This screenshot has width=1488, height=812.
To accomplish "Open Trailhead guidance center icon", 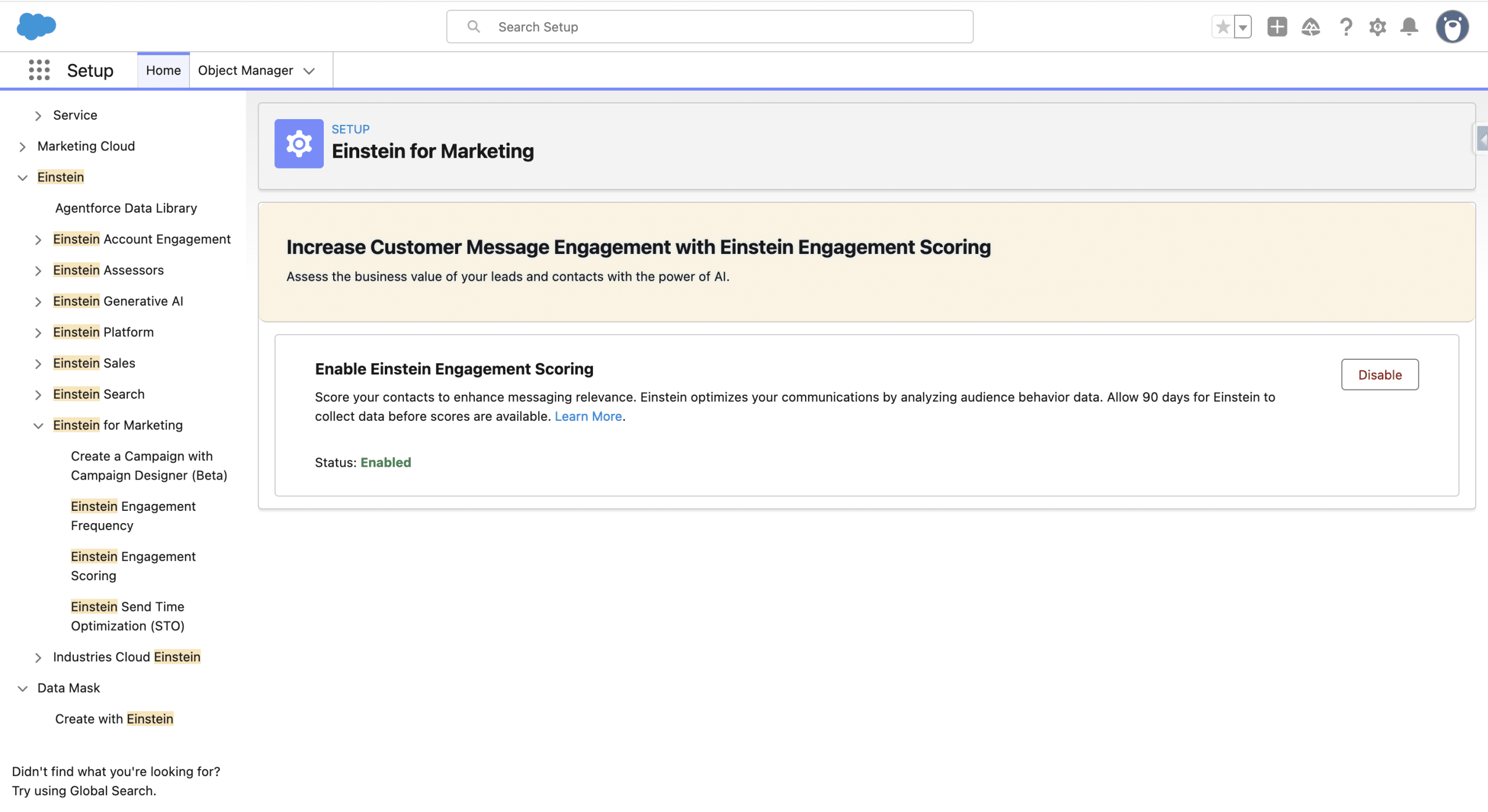I will [x=1311, y=27].
